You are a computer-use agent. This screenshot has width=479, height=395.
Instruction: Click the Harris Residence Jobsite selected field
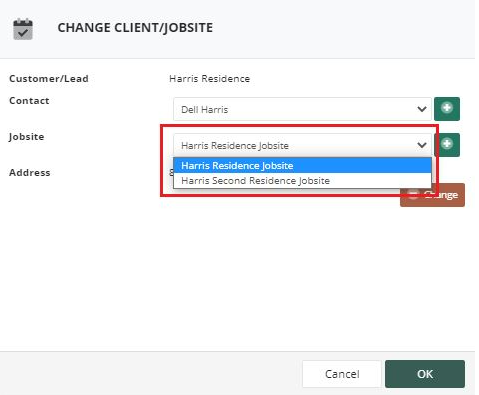(x=302, y=145)
